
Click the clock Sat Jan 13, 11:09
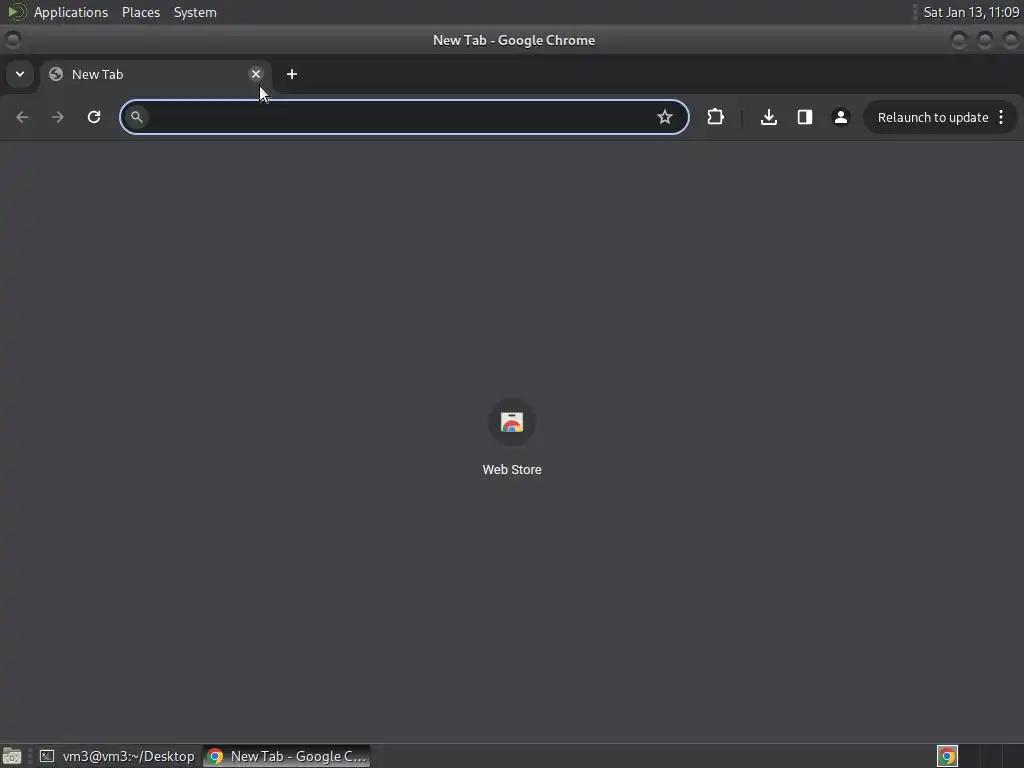(x=971, y=12)
